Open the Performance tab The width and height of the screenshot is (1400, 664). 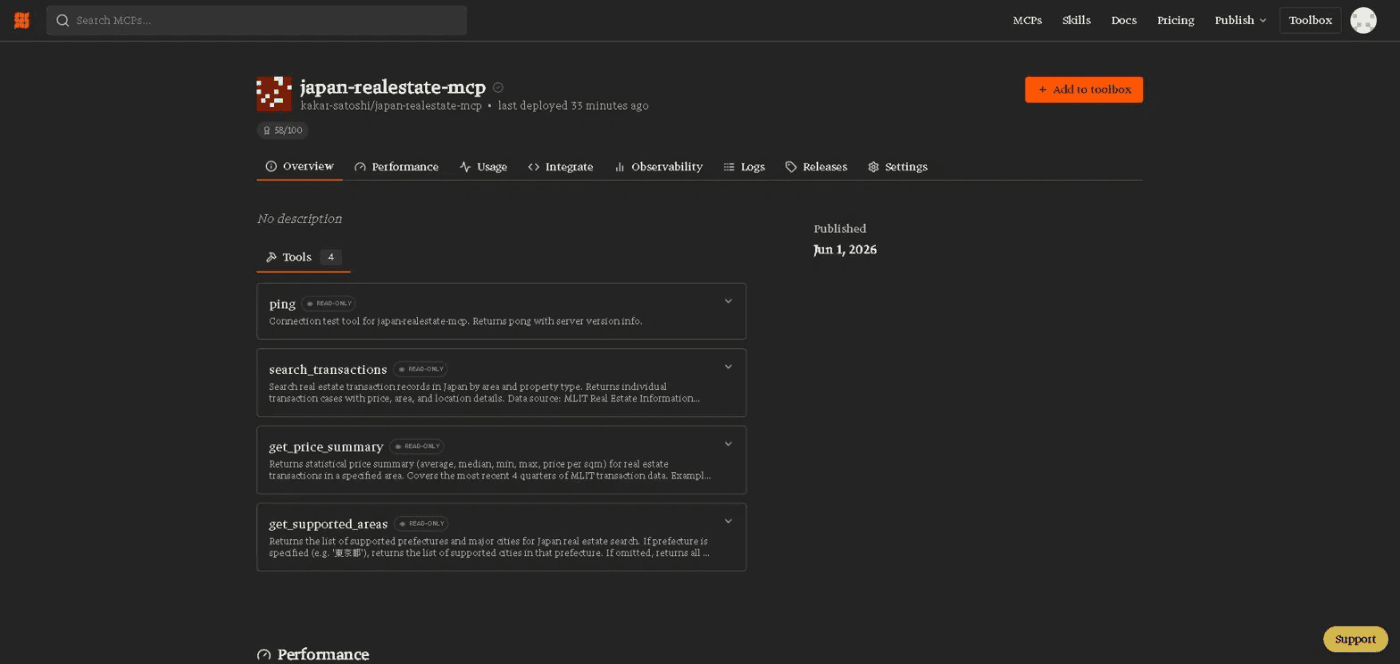point(396,167)
